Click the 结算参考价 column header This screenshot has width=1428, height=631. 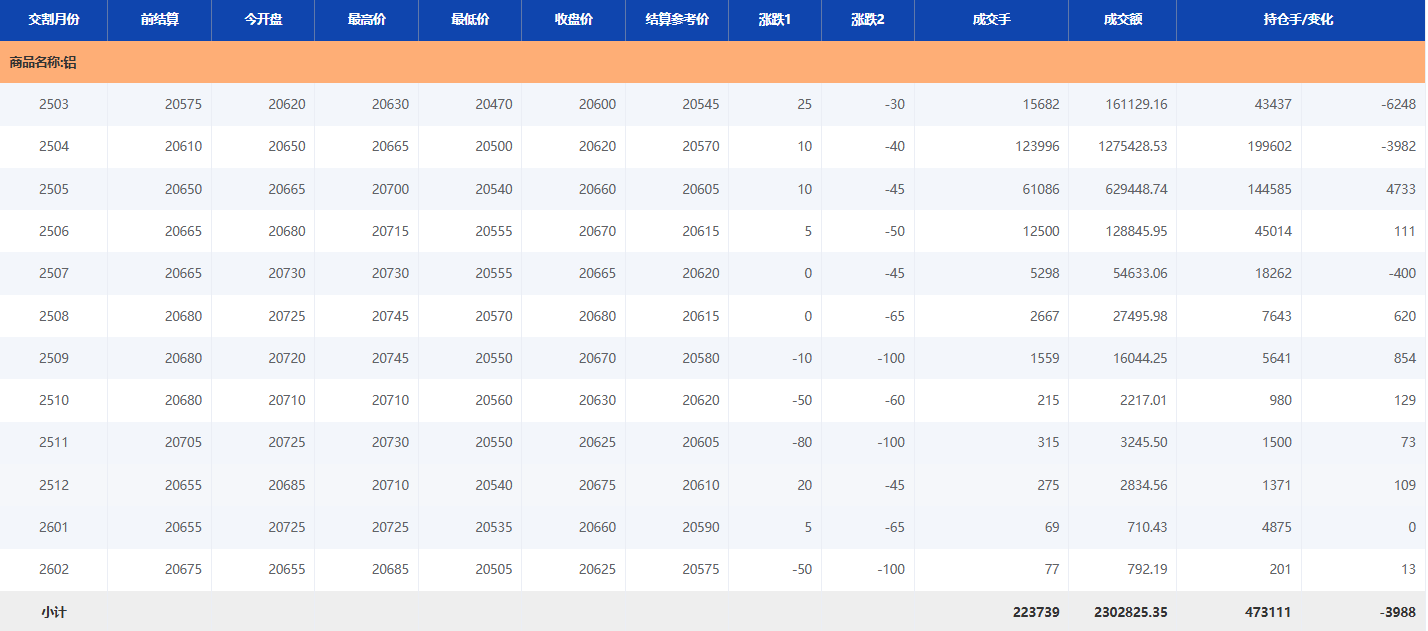[x=677, y=20]
